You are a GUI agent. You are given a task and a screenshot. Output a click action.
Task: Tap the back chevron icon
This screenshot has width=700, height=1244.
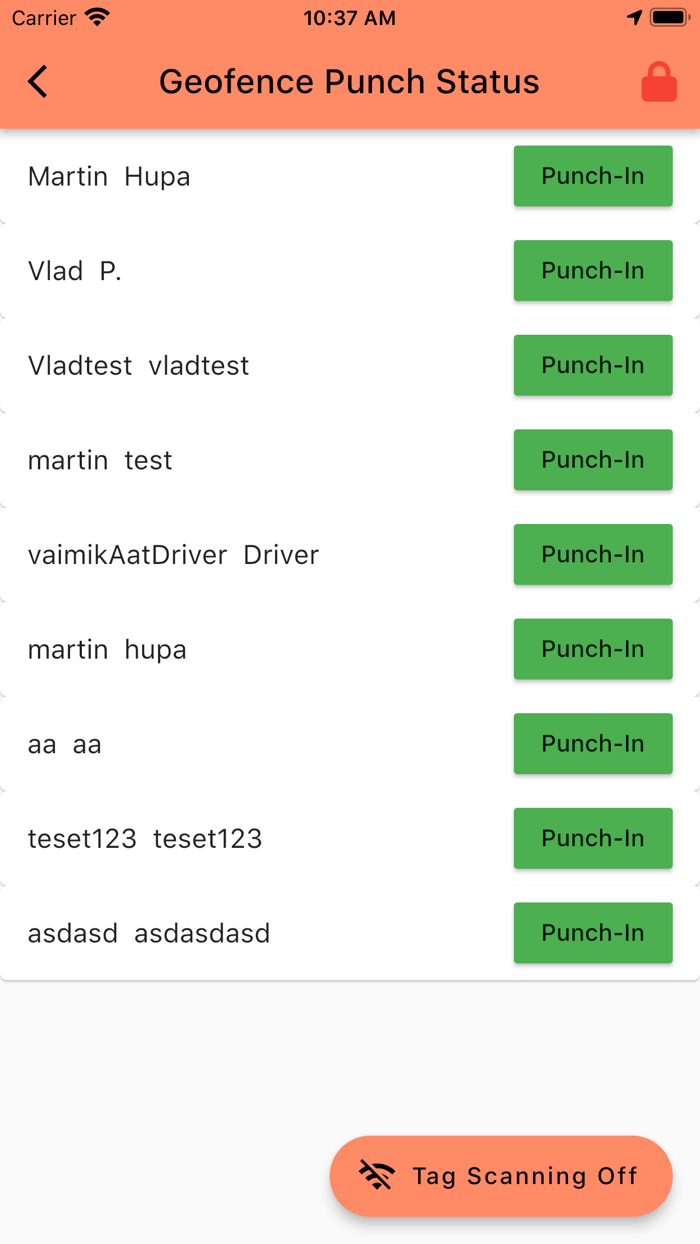37,81
